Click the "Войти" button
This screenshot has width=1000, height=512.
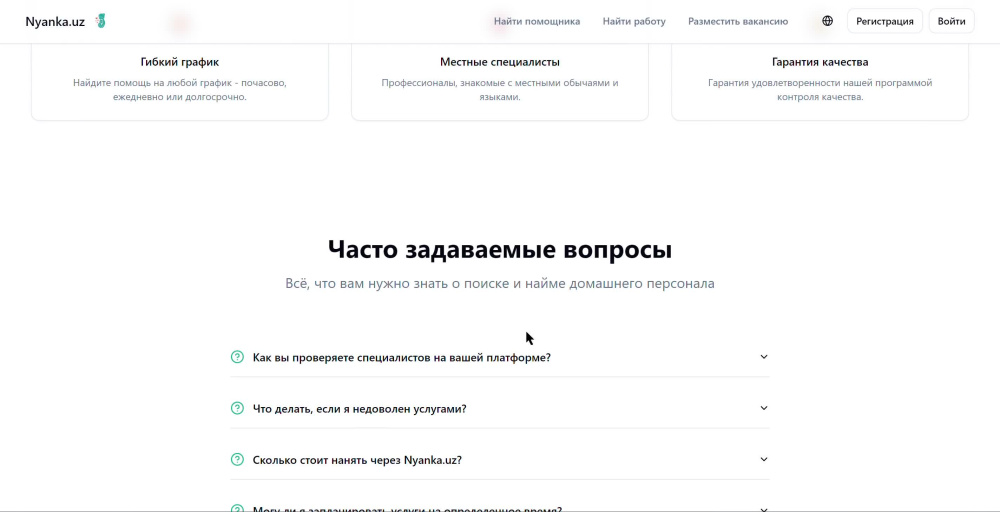(952, 21)
